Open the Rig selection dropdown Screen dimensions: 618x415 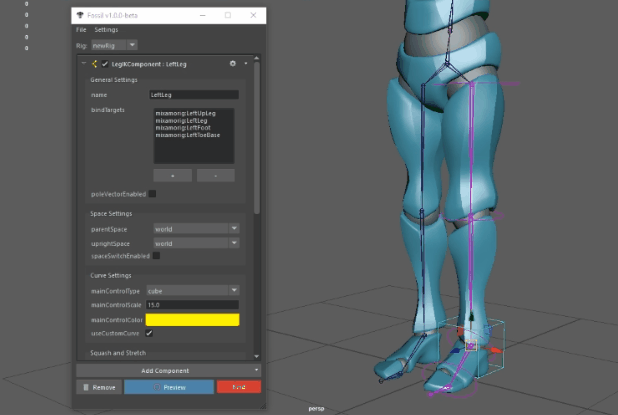[x=113, y=45]
